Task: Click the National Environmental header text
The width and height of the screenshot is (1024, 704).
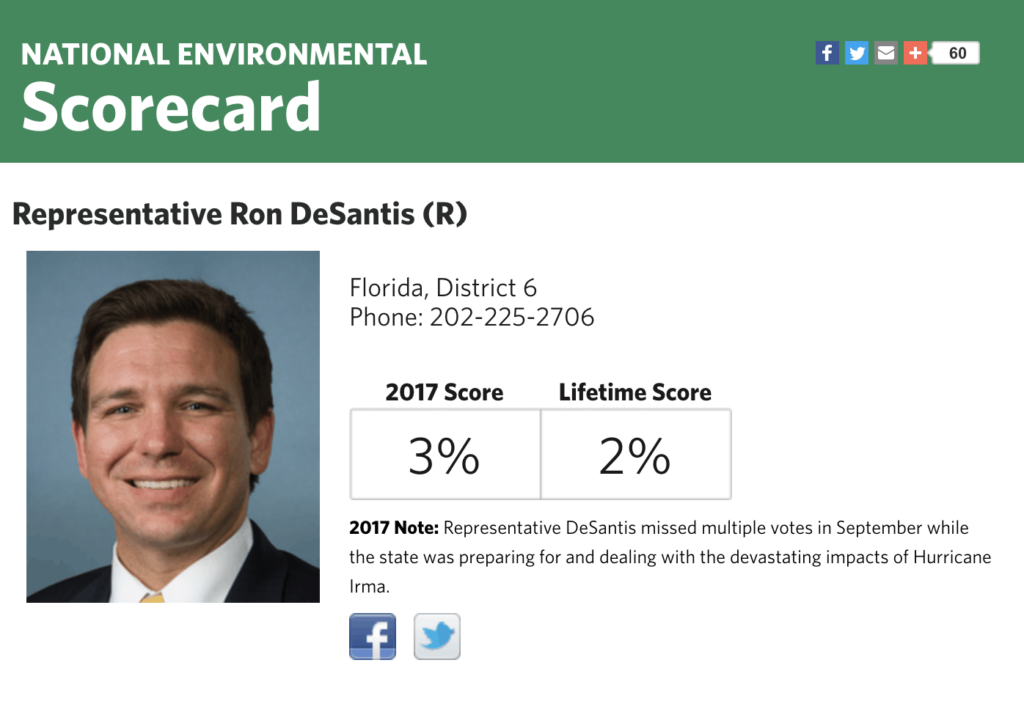Action: click(x=224, y=54)
